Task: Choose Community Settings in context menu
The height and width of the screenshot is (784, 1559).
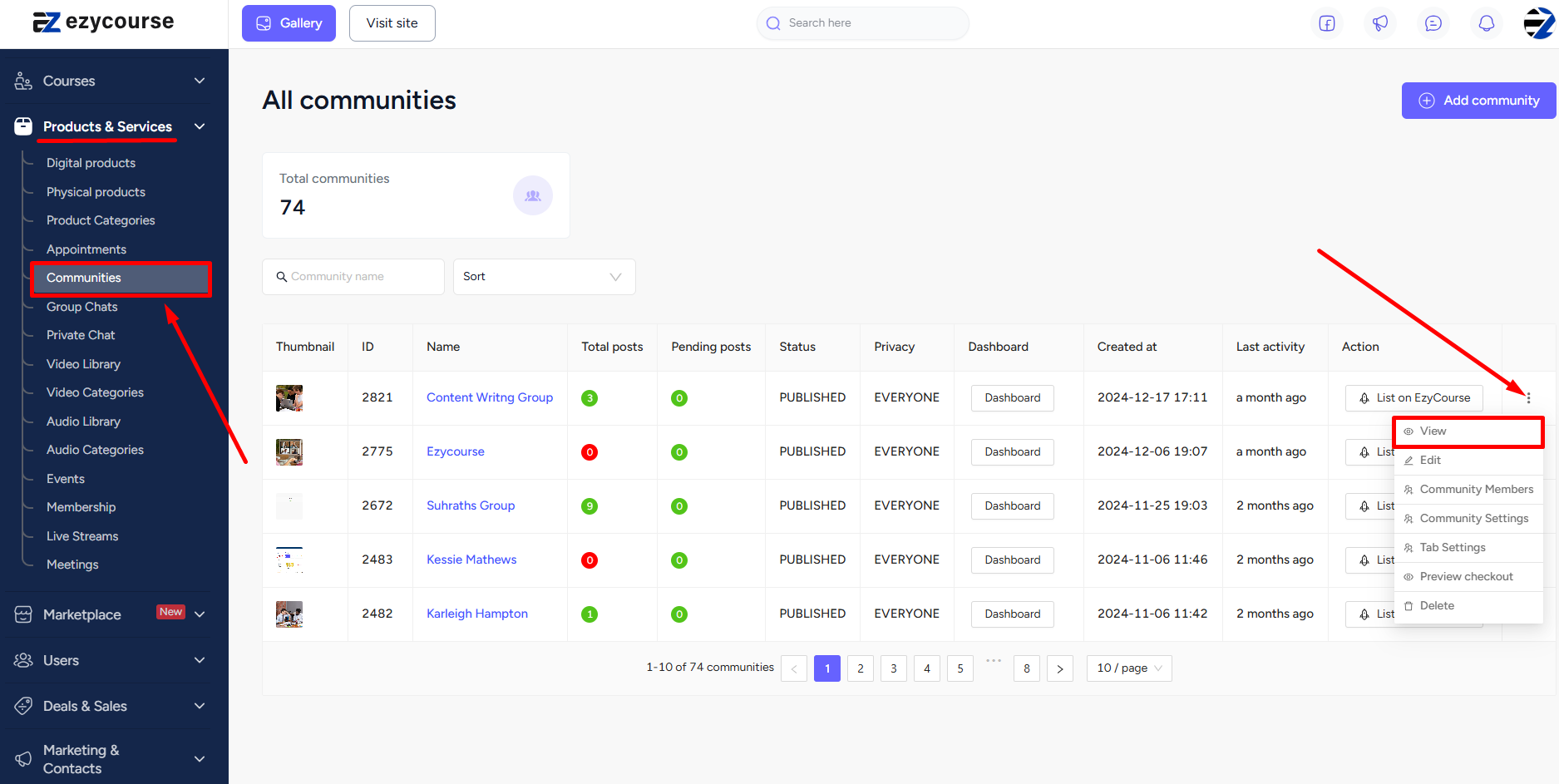Action: point(1468,519)
